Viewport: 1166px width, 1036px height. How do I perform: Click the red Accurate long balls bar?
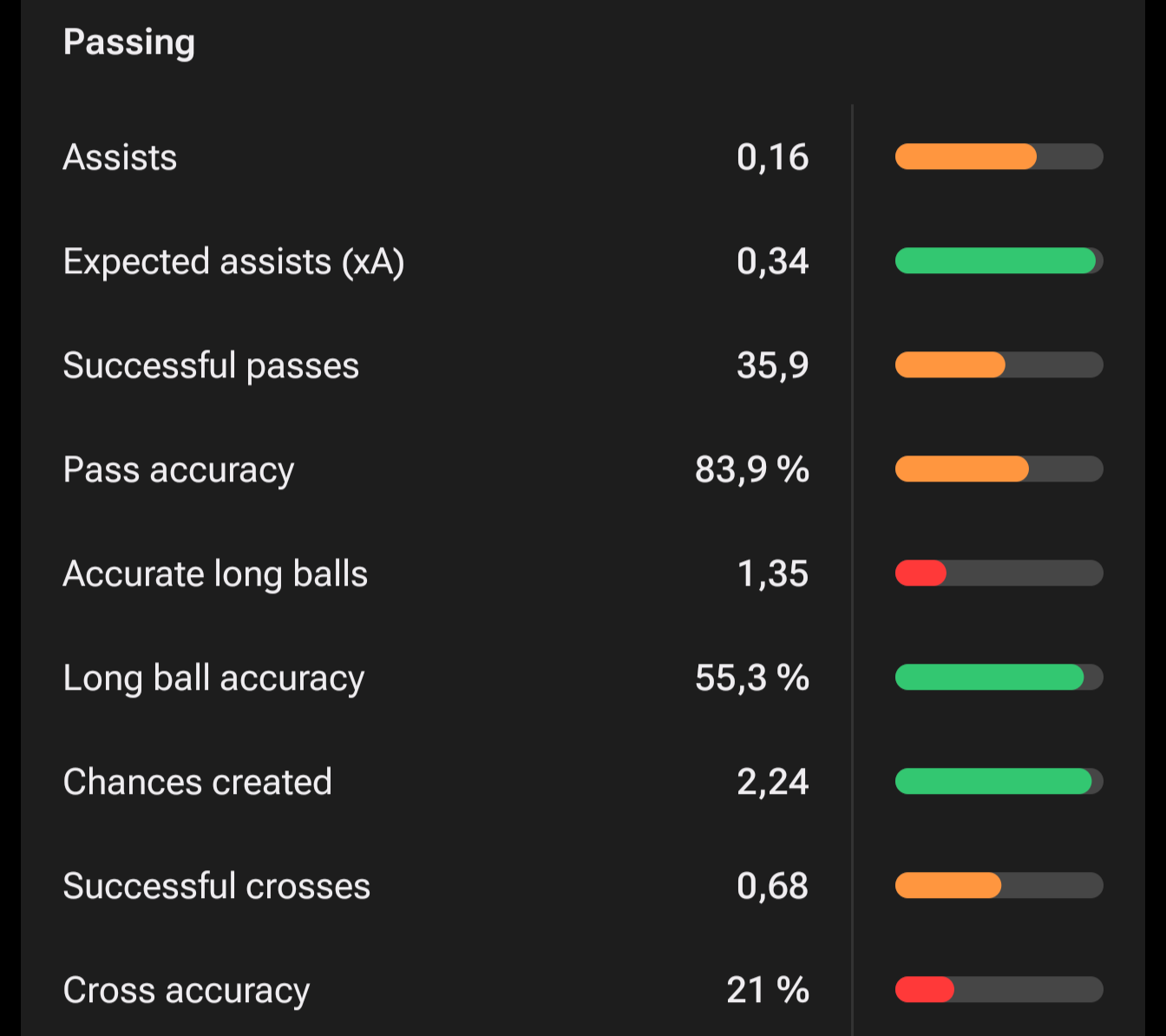(920, 574)
